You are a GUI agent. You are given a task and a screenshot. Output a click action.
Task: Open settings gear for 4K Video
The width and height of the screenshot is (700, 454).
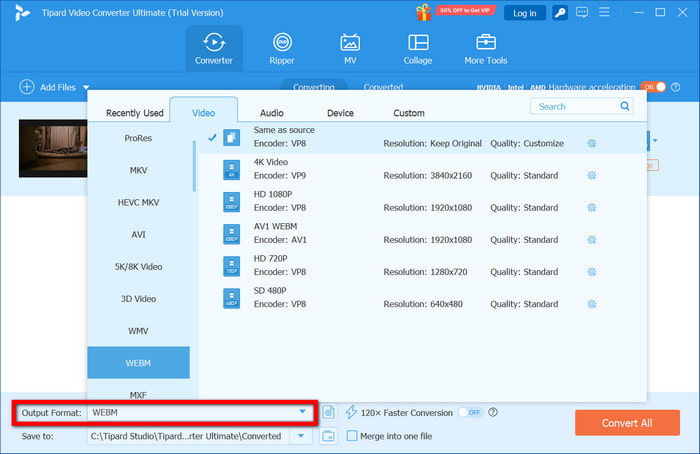[x=592, y=175]
